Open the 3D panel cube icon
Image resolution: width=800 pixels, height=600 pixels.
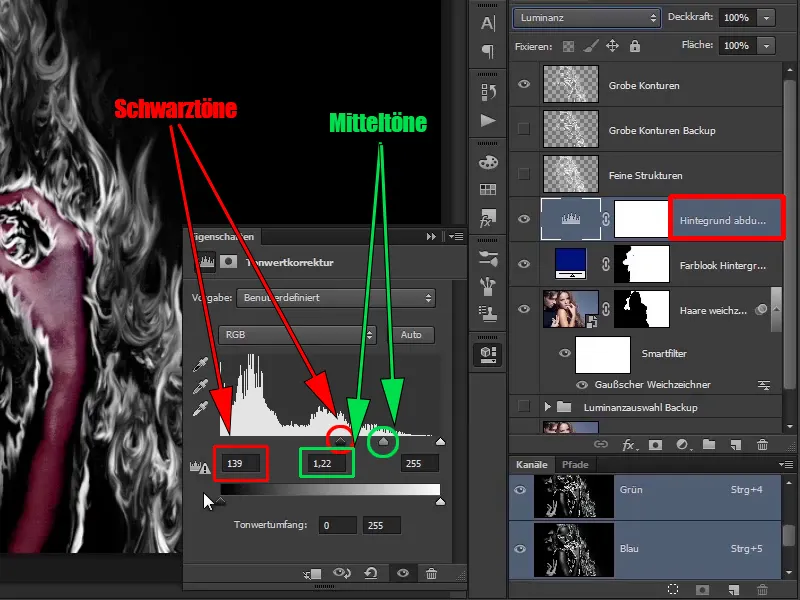488,354
